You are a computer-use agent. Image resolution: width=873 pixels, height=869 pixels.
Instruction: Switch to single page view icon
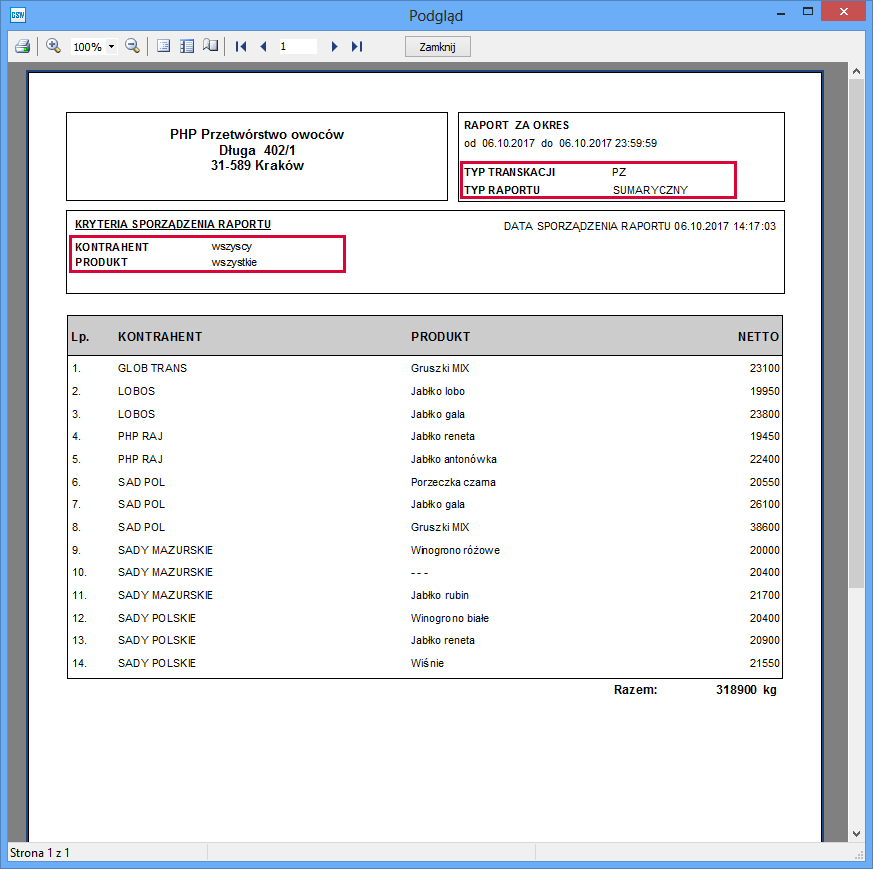pos(164,46)
